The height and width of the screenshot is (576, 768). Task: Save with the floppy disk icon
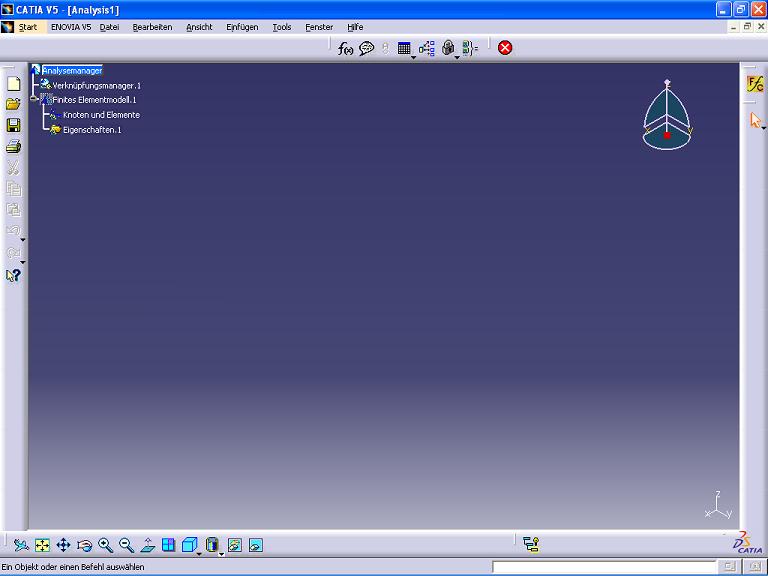click(14, 125)
